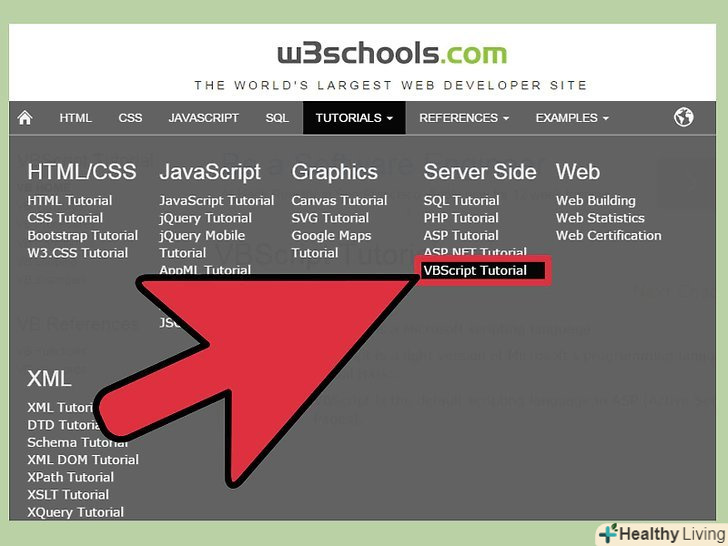Viewport: 728px width, 546px height.
Task: Click the HTML/CSS section heading
Action: point(82,172)
